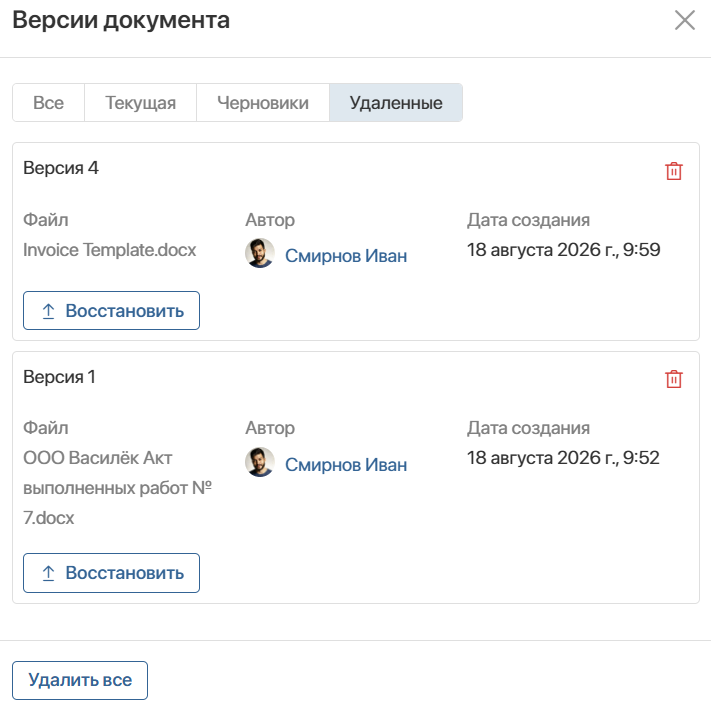The width and height of the screenshot is (711, 705).
Task: Click file ООО Василёк Акт выполненных работ
Action: click(x=117, y=488)
